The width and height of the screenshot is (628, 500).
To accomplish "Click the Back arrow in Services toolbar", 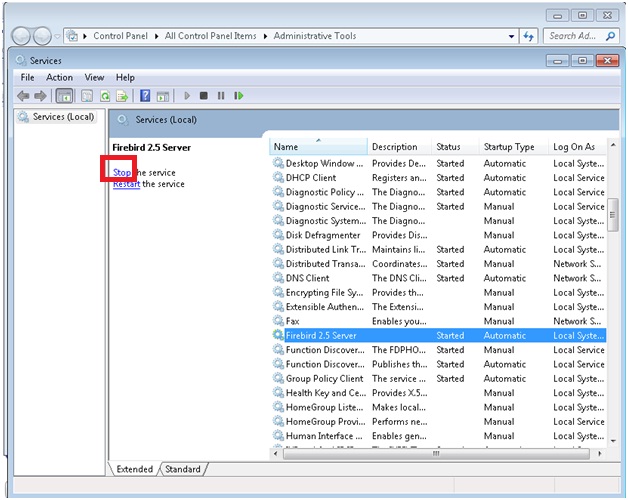I will 23,96.
